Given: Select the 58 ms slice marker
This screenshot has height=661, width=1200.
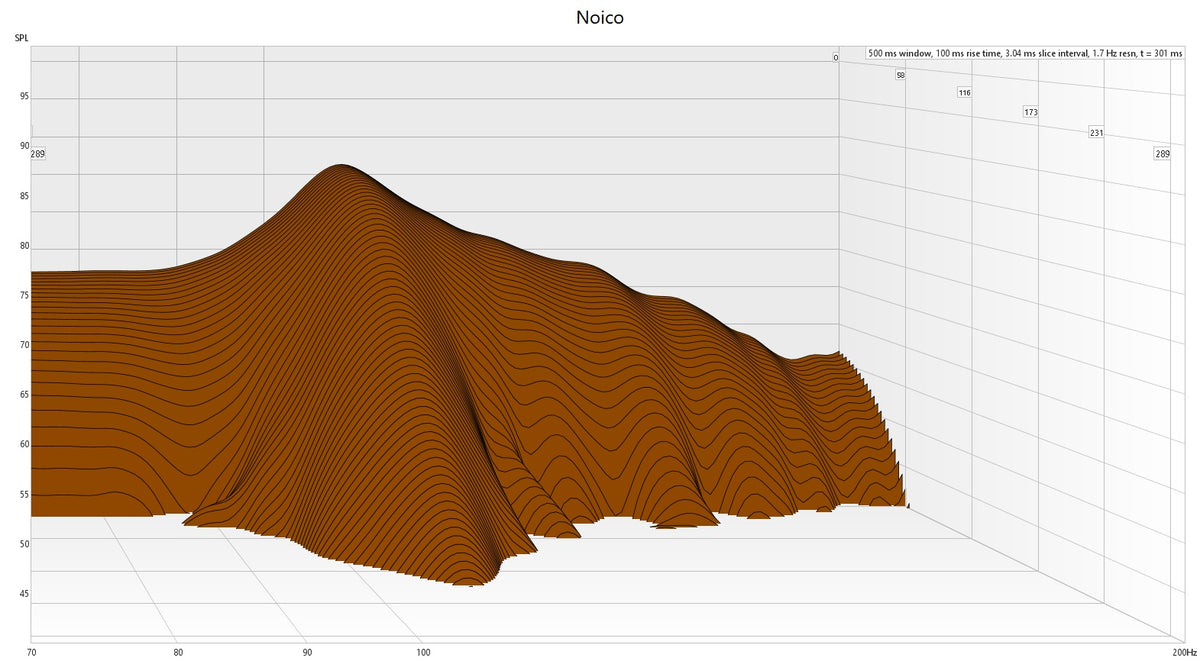Looking at the screenshot, I should click(899, 74).
